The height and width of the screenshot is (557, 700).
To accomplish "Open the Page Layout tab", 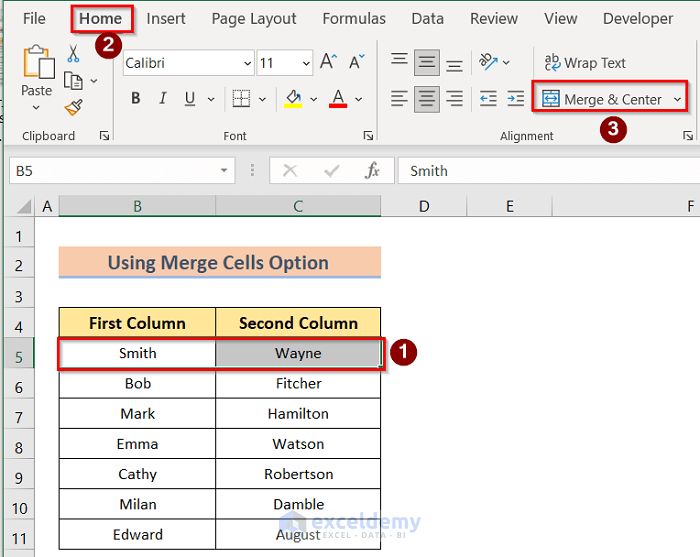I will click(254, 18).
